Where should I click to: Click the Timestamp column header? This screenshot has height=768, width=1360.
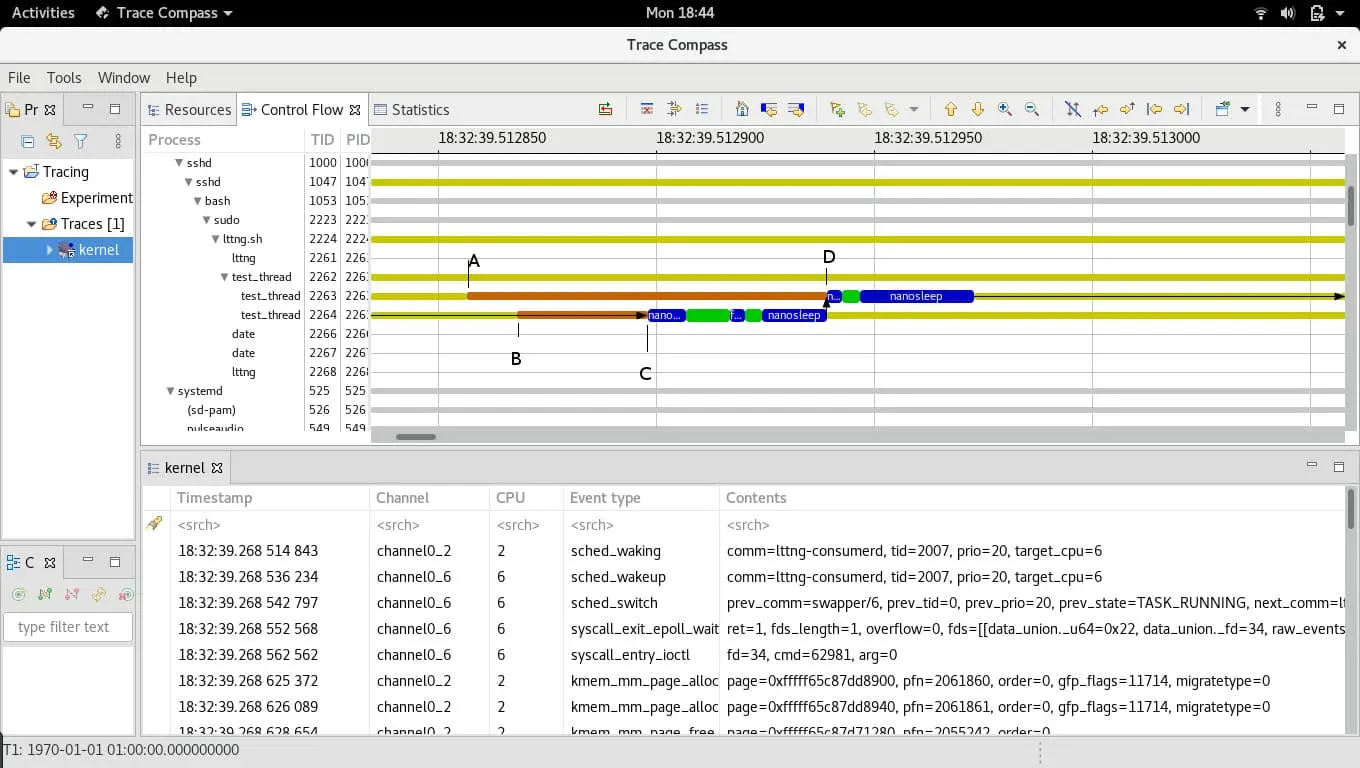click(x=270, y=498)
